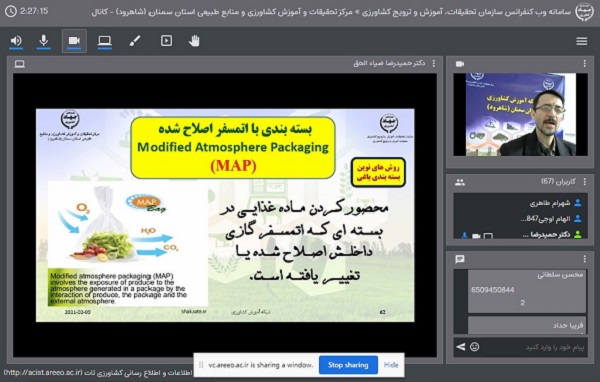This screenshot has height=382, width=600.
Task: Click the chat bubble icon in chat panel
Action: 460,259
